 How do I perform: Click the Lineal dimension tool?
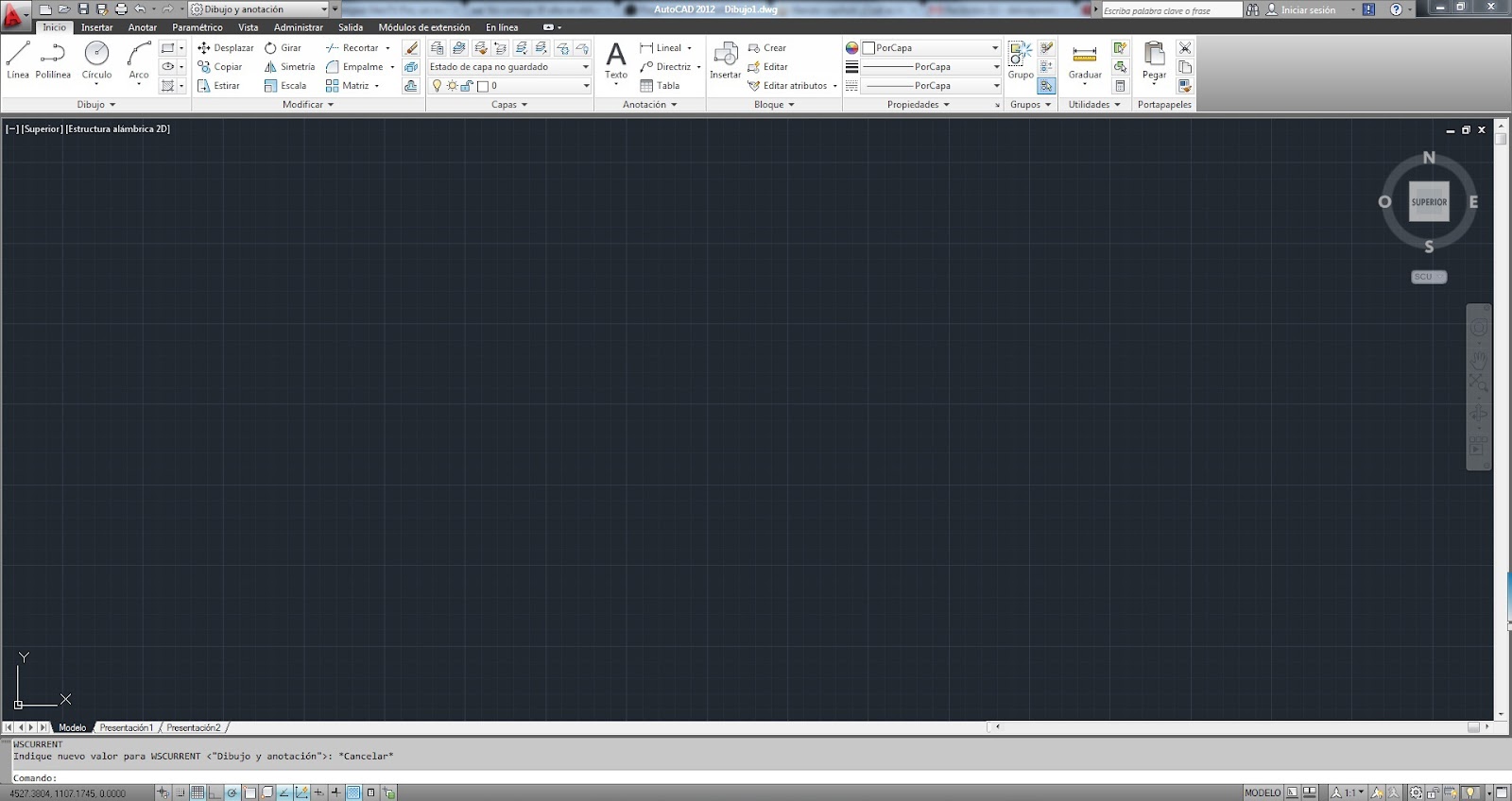coord(661,47)
